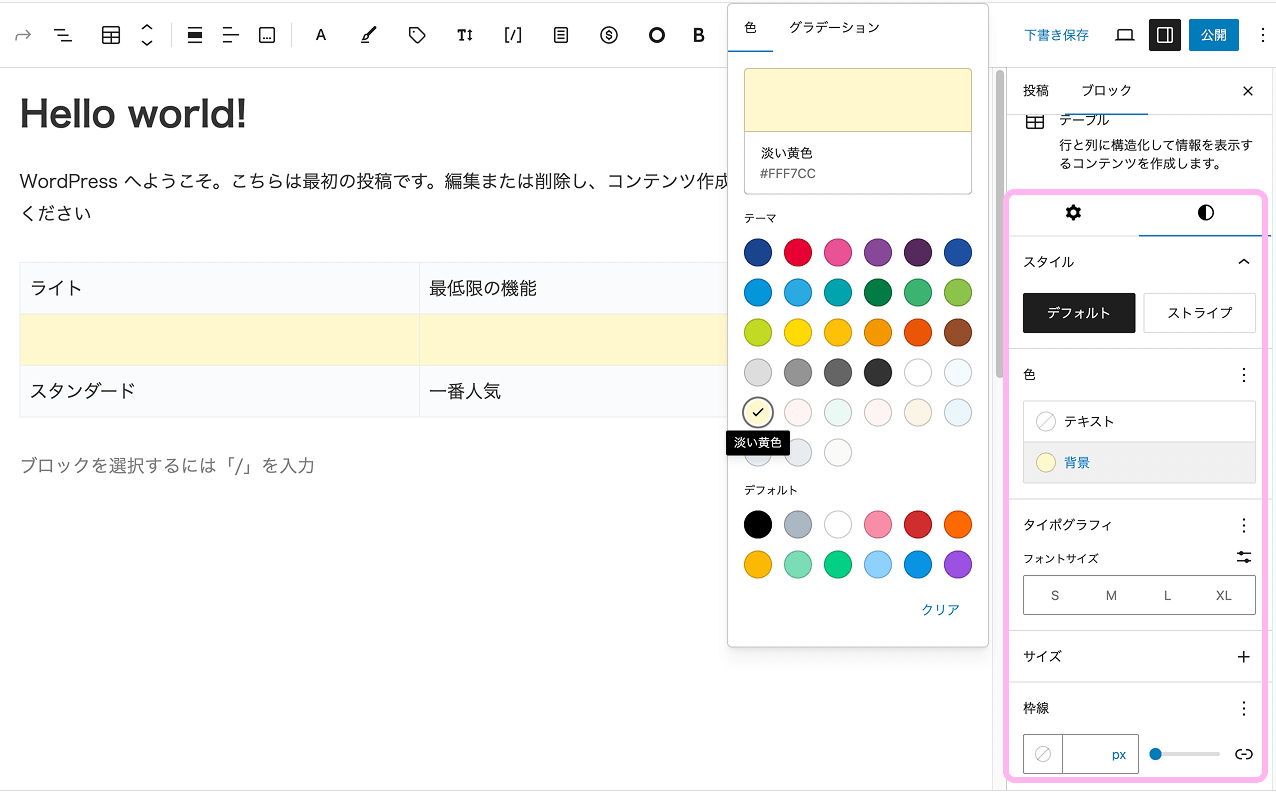Viewport: 1276px width, 799px height.
Task: Click the 下書き保存 link
Action: [1057, 35]
